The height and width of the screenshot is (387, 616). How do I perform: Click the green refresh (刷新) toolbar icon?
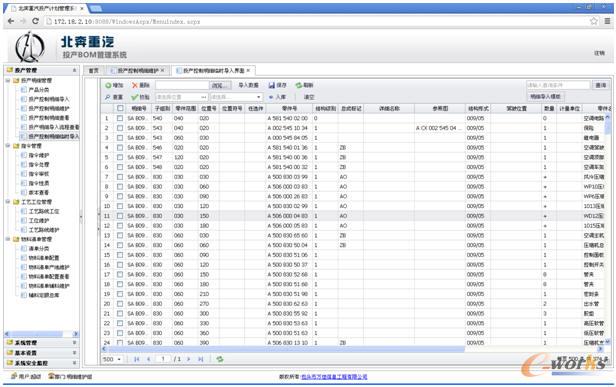(299, 85)
